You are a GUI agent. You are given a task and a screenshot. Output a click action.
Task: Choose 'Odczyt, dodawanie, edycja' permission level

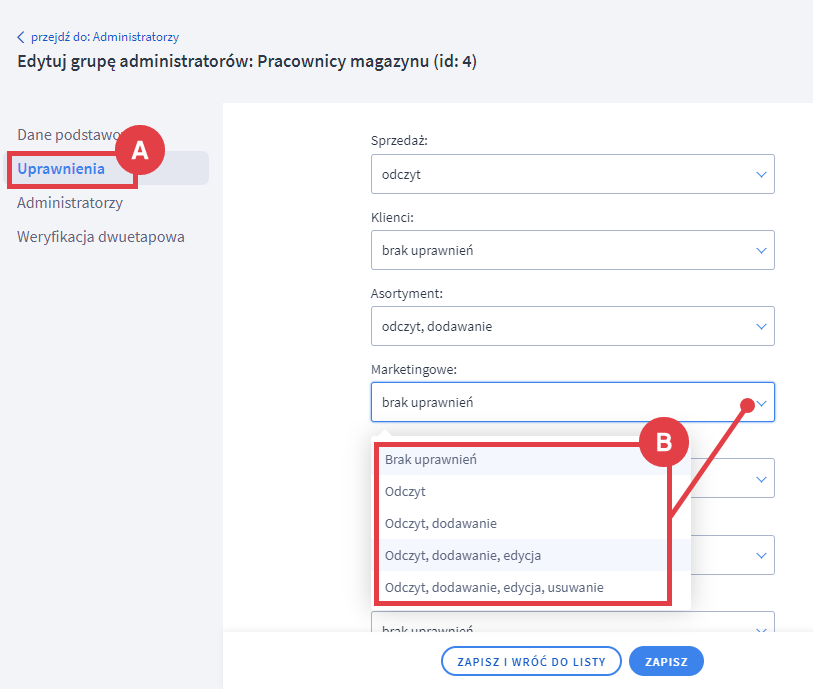[x=463, y=555]
